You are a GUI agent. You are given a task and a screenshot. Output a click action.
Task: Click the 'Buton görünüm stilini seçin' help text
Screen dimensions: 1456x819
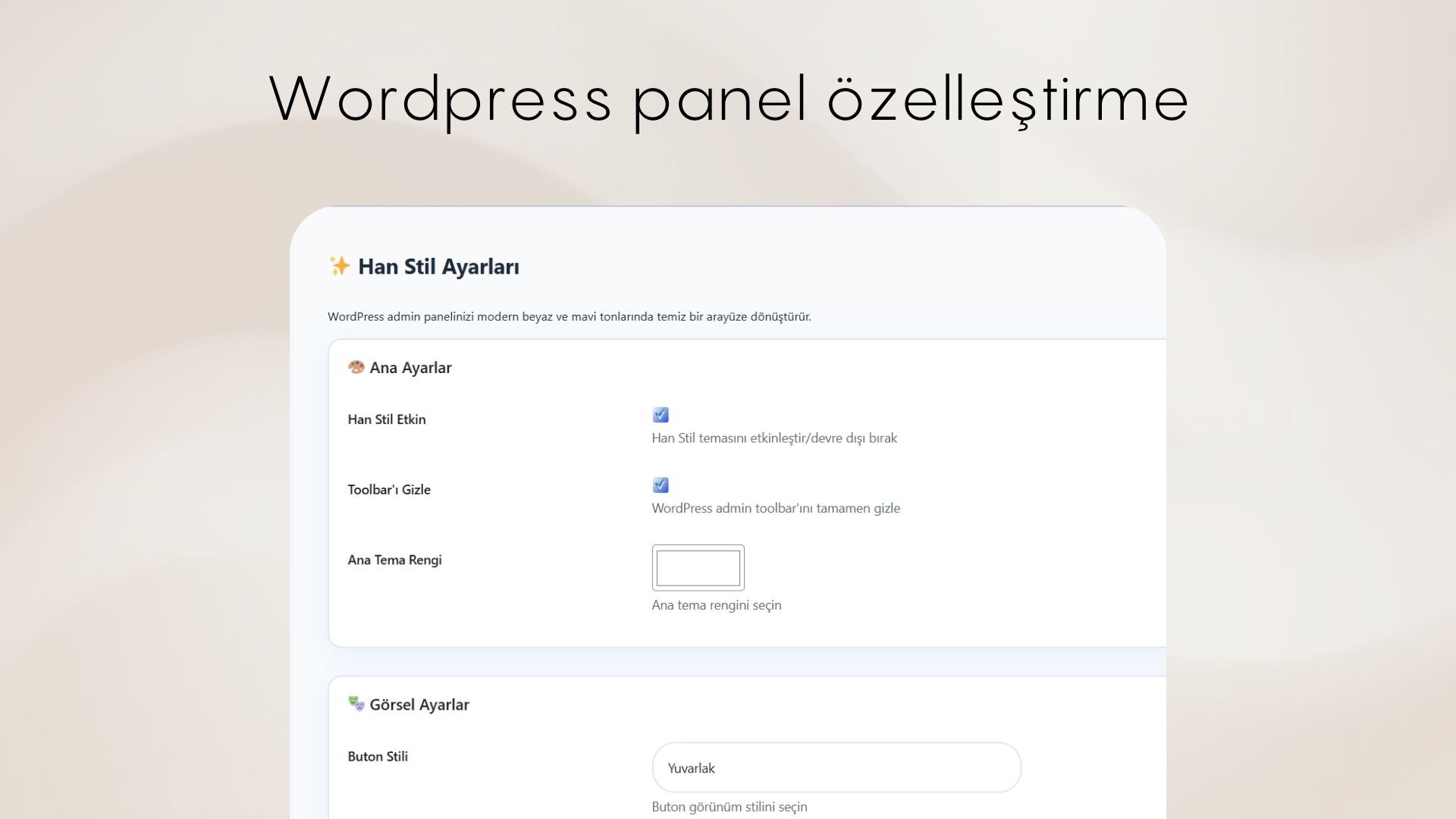point(730,807)
